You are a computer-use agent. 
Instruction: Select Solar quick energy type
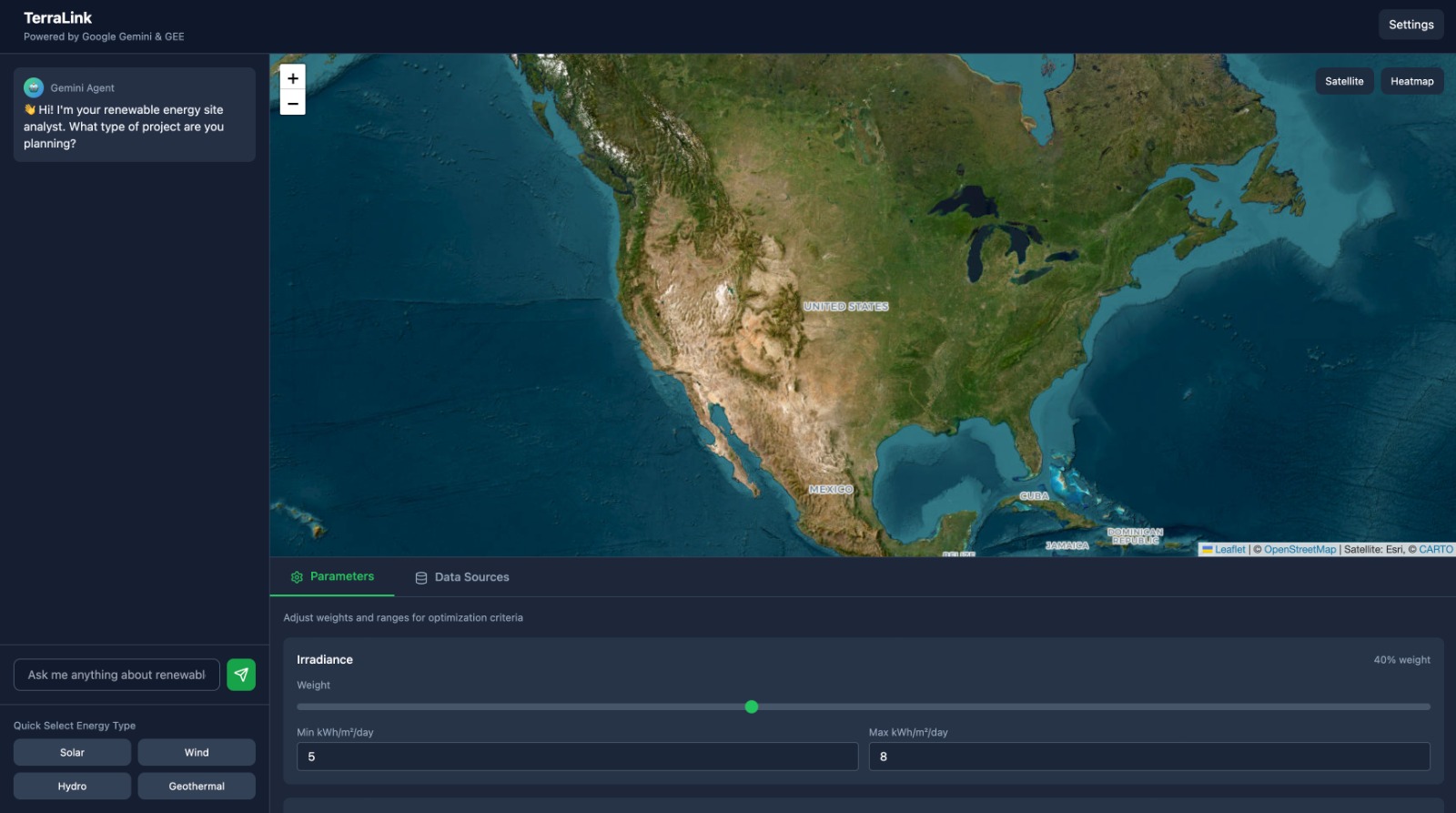click(72, 753)
